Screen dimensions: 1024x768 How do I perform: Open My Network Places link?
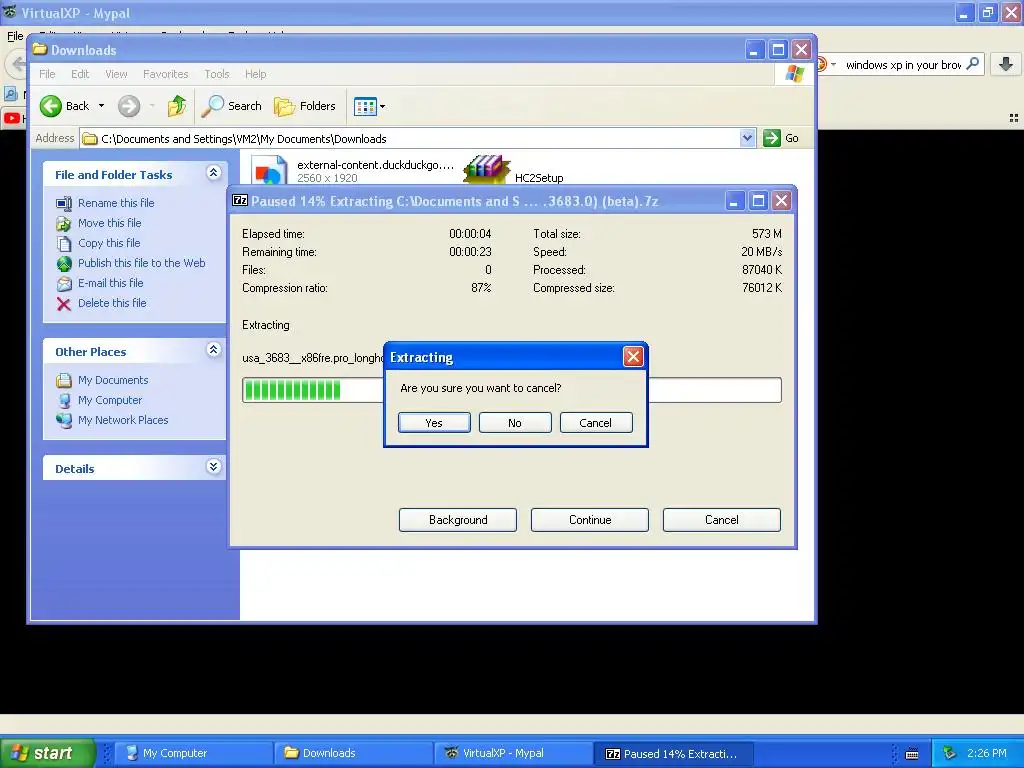[123, 420]
